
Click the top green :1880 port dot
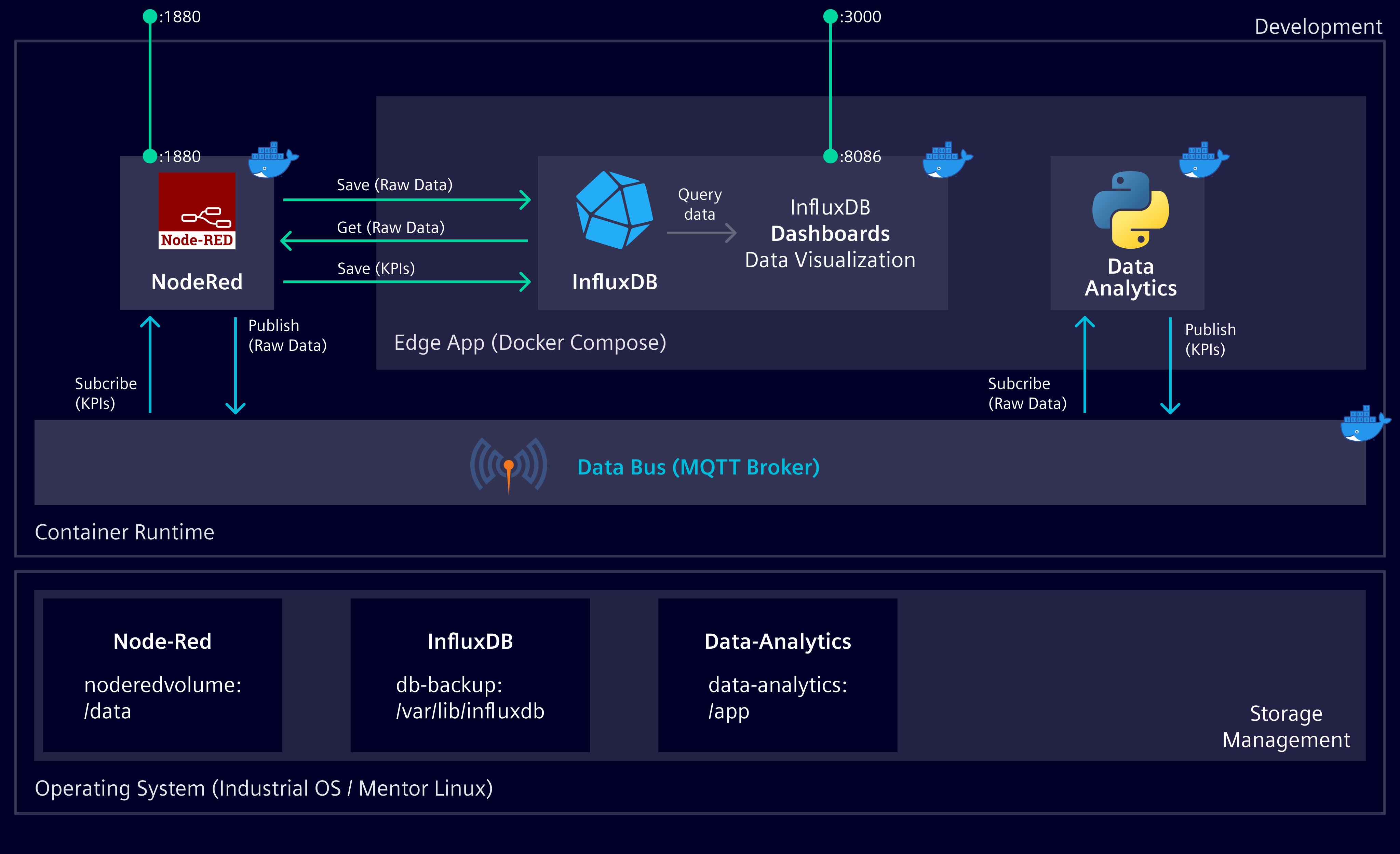150,16
